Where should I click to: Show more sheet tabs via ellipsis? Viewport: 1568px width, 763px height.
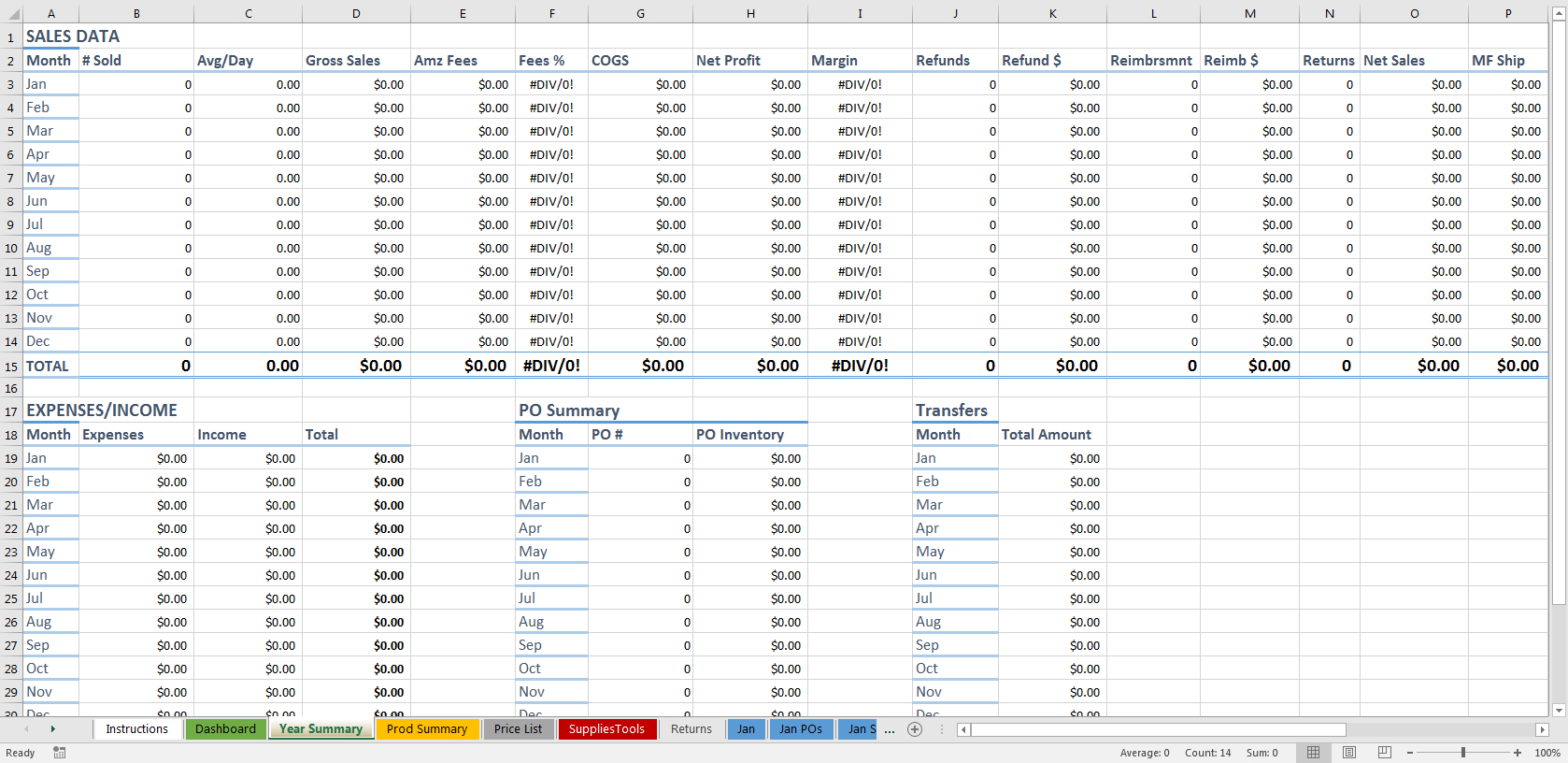point(890,729)
